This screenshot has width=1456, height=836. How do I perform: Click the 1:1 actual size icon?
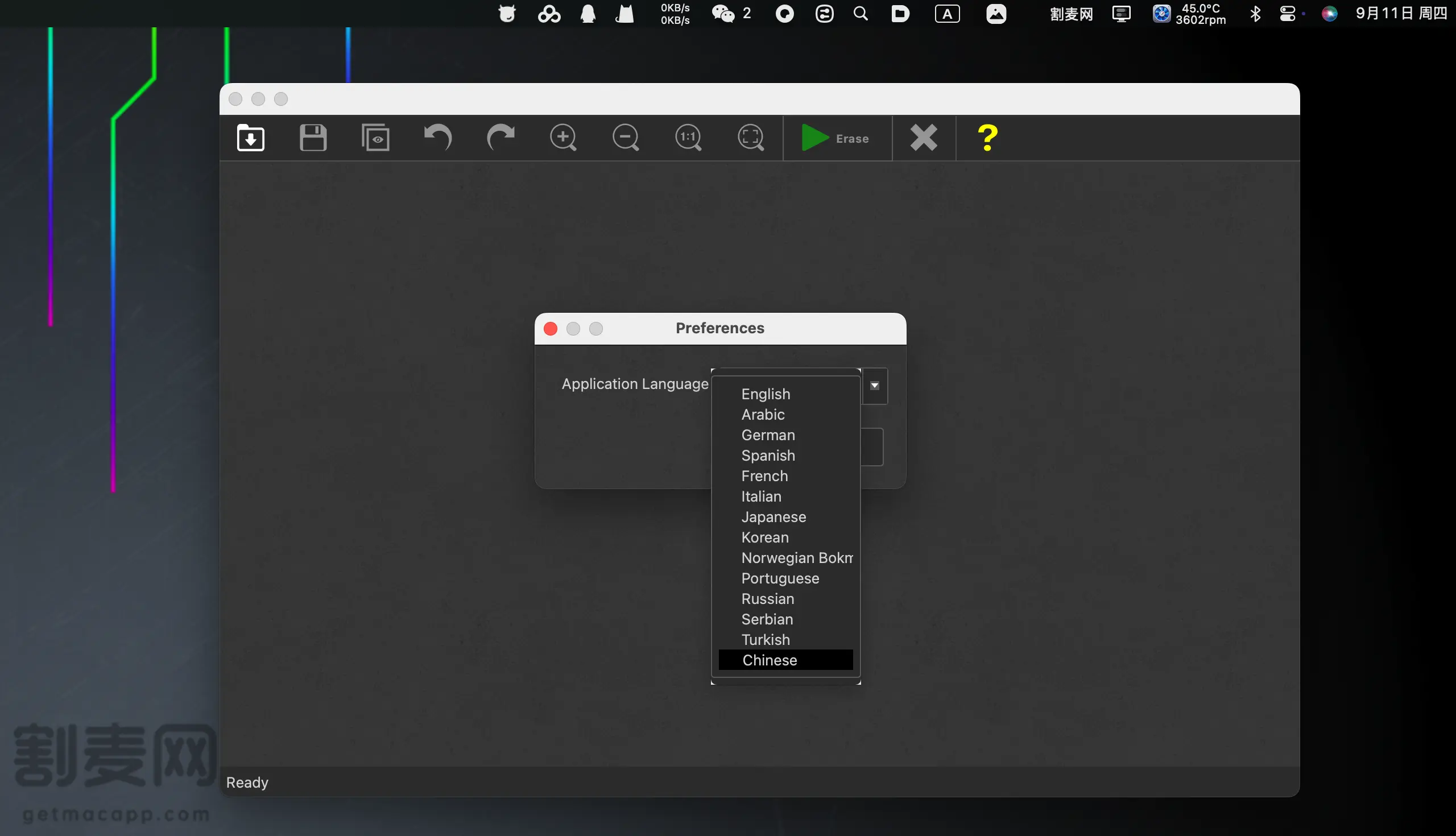pos(688,138)
